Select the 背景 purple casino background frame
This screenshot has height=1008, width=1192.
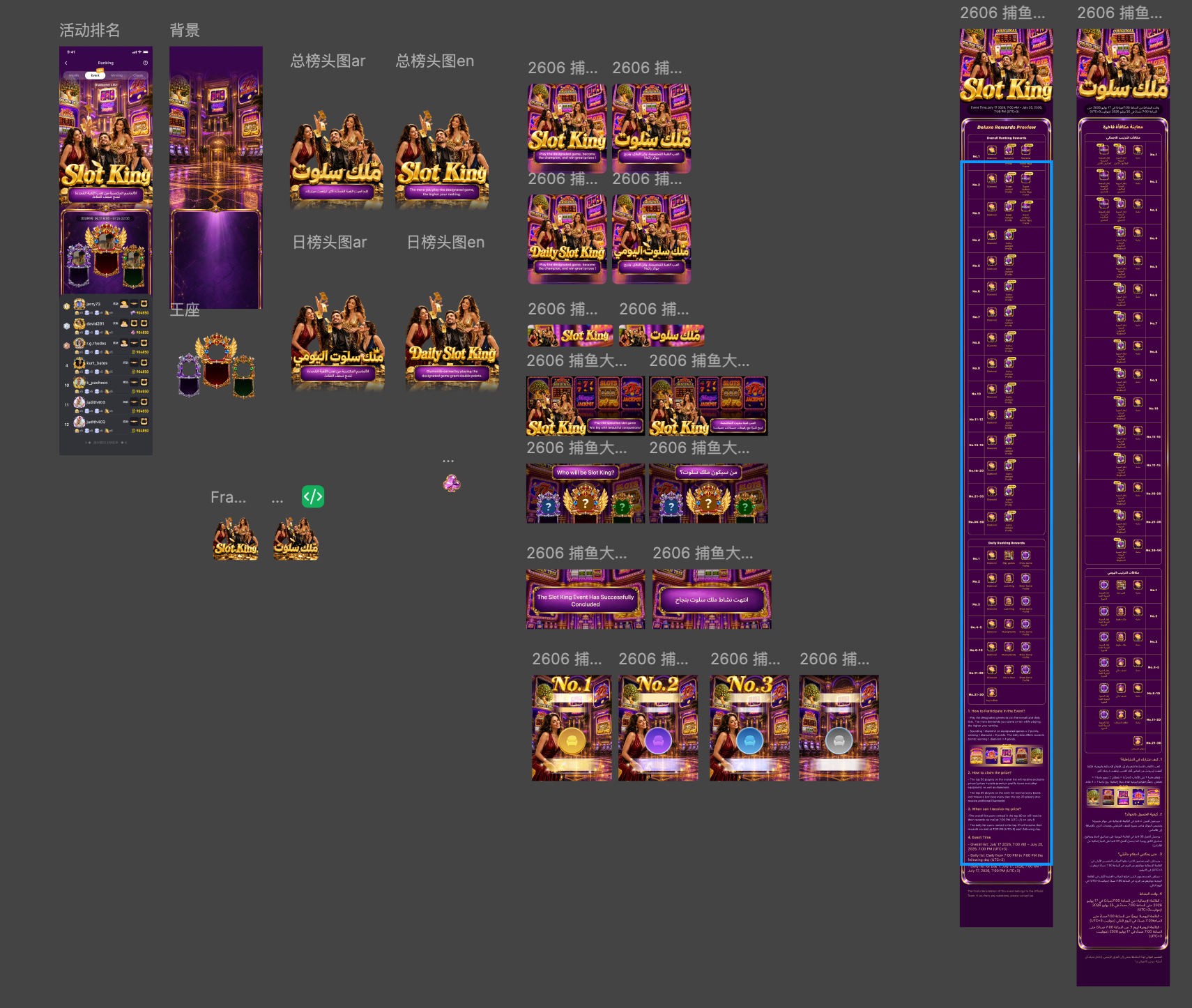[x=216, y=178]
